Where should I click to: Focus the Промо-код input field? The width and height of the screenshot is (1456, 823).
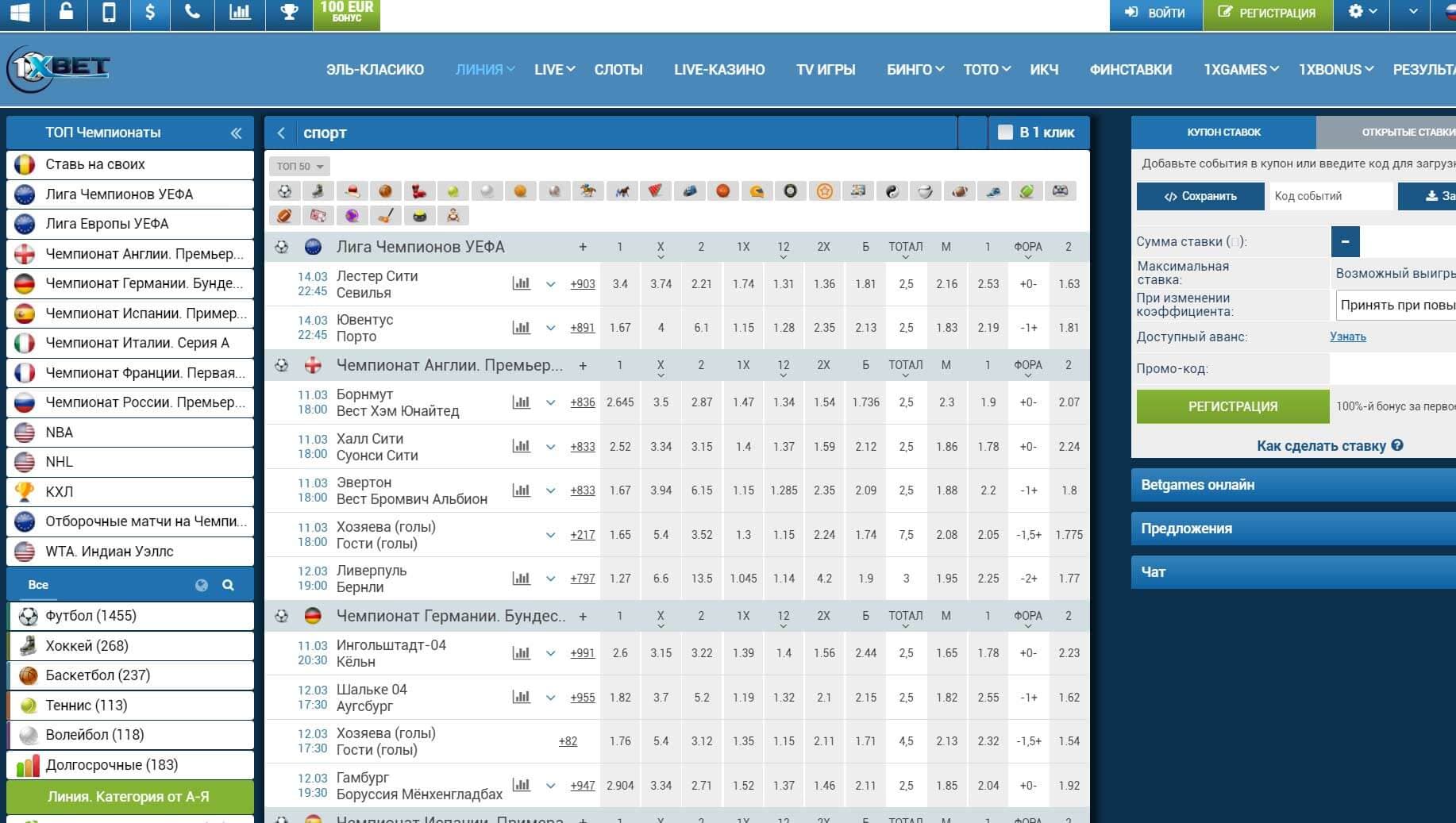pos(1392,369)
